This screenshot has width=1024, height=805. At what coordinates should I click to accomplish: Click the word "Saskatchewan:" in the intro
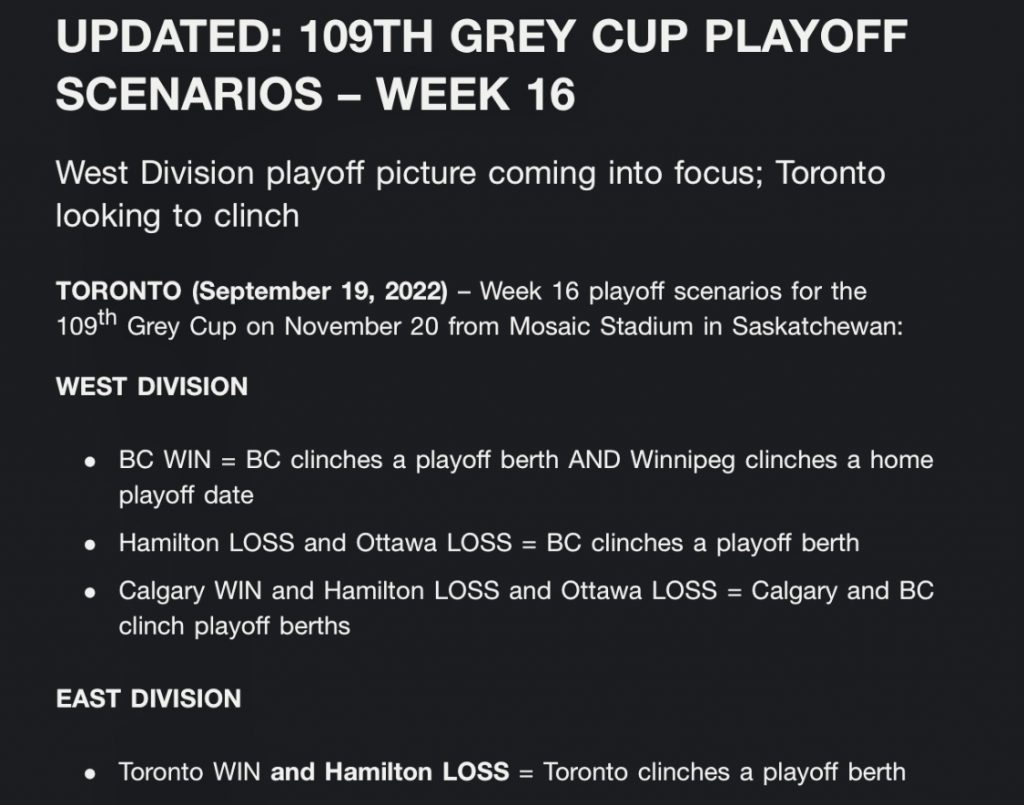pyautogui.click(x=817, y=328)
